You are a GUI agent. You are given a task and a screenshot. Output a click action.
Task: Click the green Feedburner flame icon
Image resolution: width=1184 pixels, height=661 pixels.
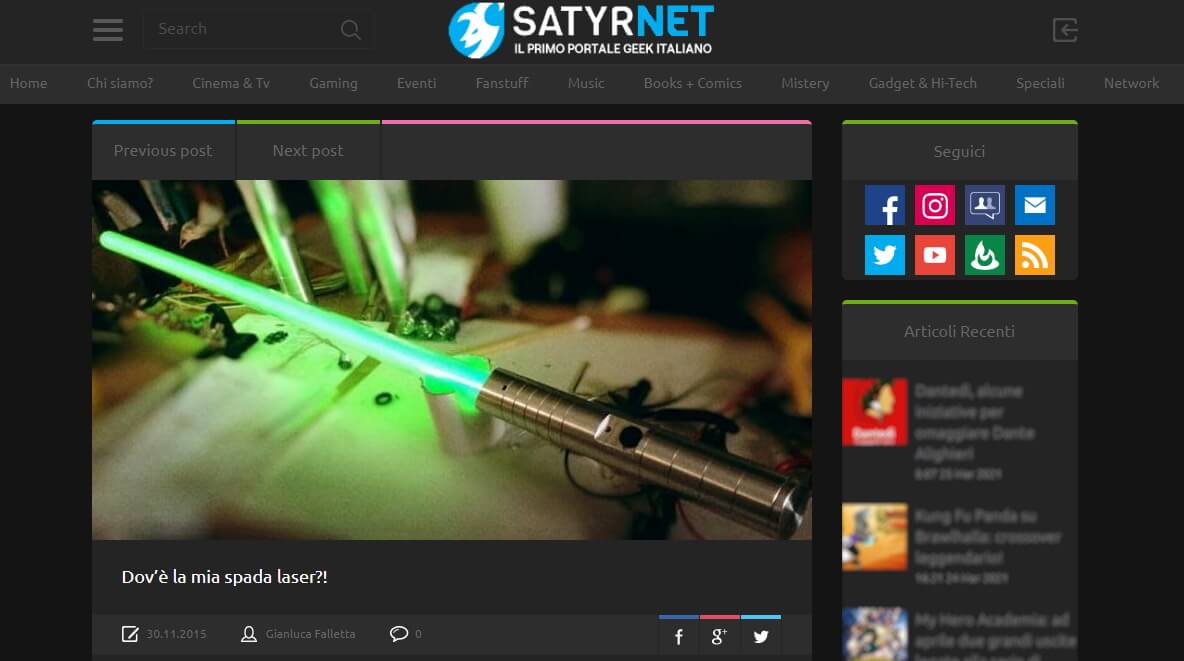click(985, 256)
